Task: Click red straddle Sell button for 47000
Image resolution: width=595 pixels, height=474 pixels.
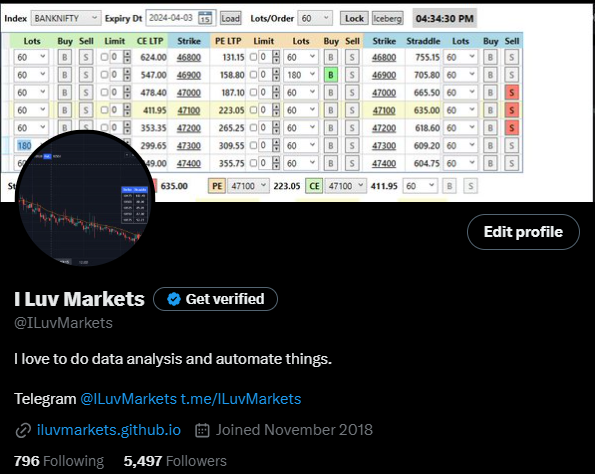Action: 512,93
